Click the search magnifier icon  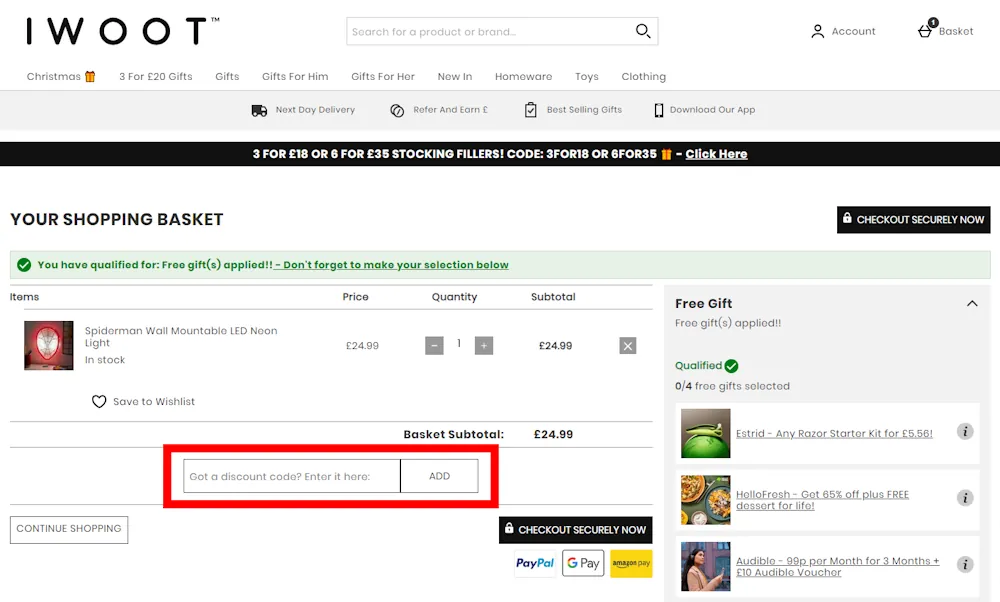[x=643, y=31]
